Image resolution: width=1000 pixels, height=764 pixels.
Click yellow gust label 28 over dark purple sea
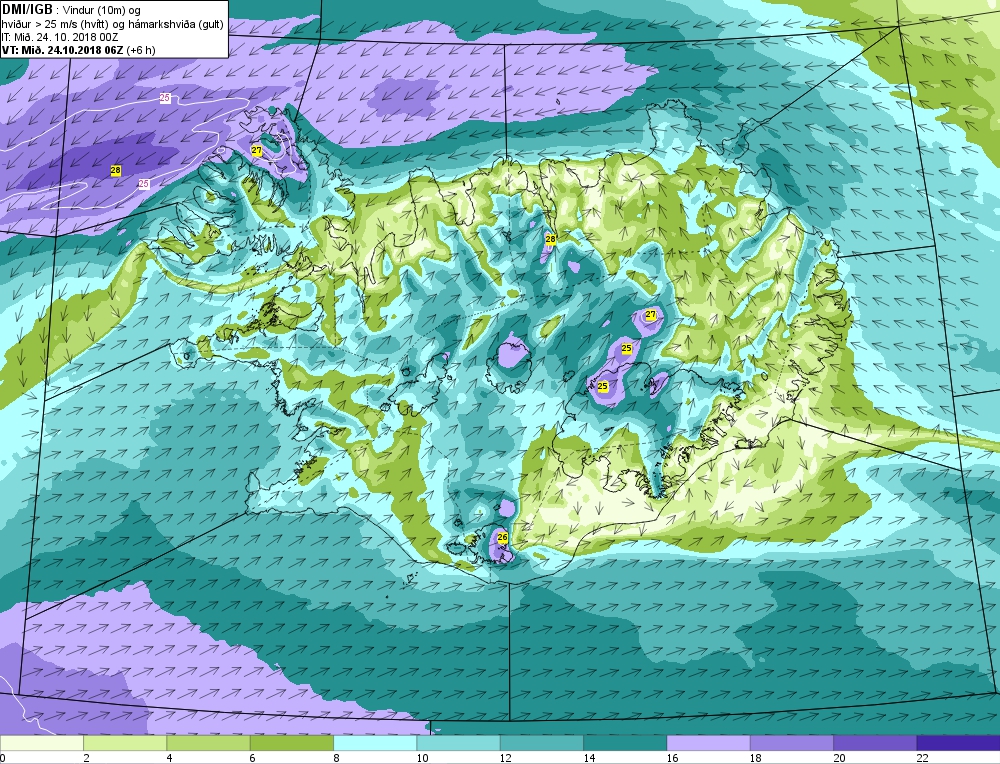pyautogui.click(x=115, y=170)
